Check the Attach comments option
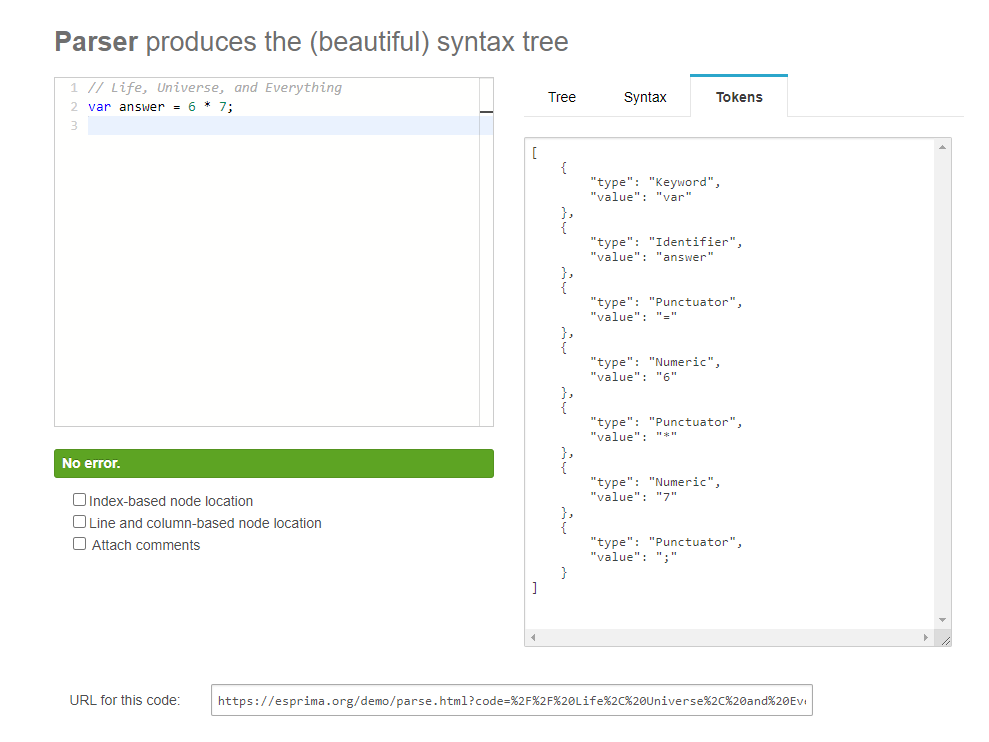Viewport: 989px width, 742px height. coord(80,544)
